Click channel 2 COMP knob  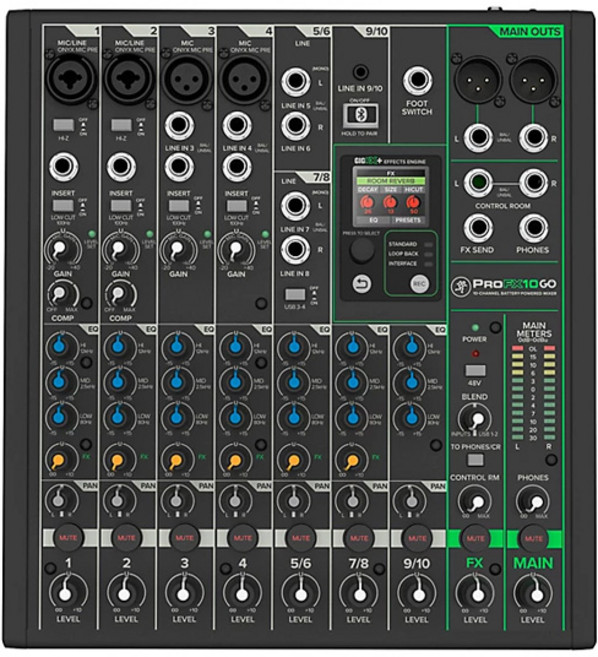coord(121,295)
